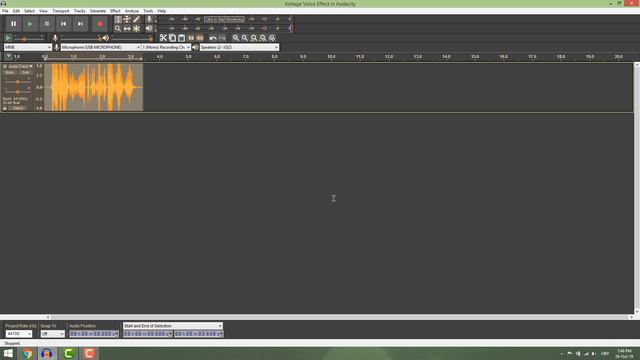Open the Project Rate 44100 dropdown
640x360 pixels.
pyautogui.click(x=18, y=334)
